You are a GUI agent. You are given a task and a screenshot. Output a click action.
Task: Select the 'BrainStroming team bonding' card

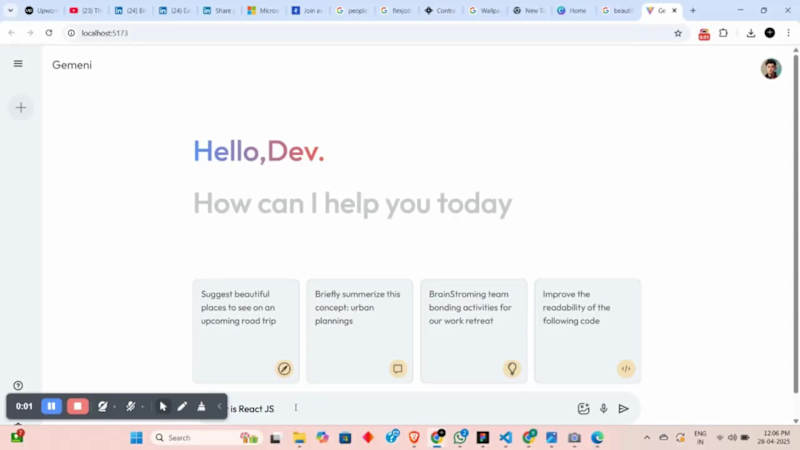point(473,331)
